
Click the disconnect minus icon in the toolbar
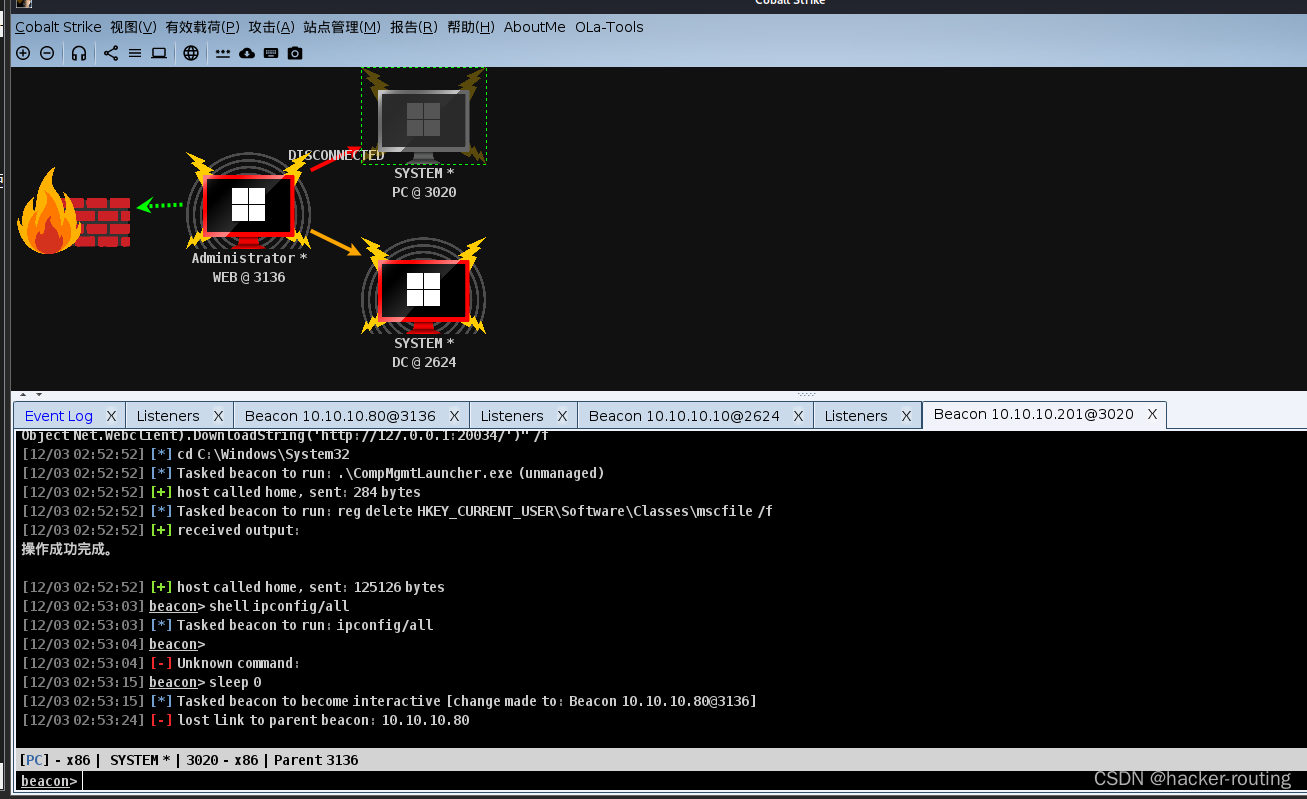point(47,53)
